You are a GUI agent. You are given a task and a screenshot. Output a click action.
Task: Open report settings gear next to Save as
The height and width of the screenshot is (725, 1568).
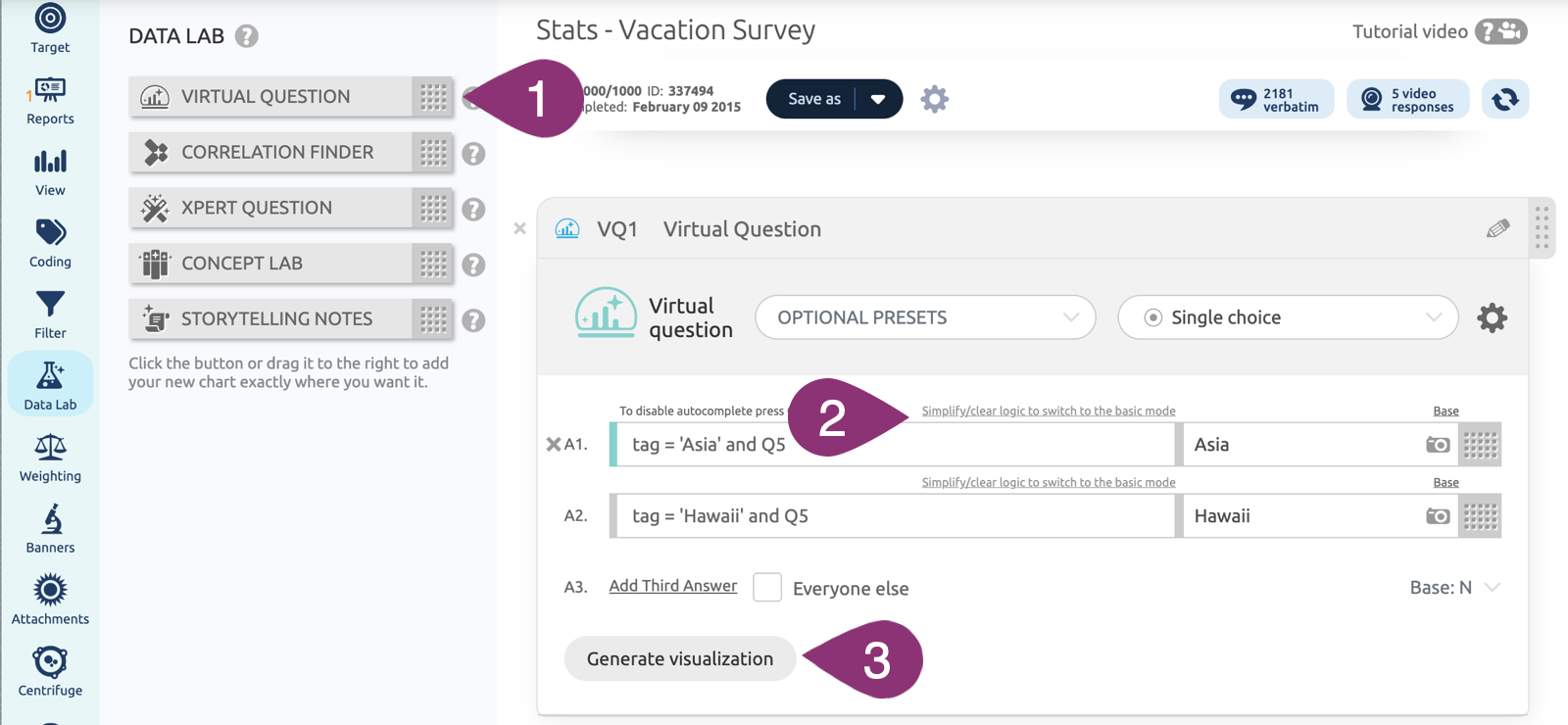coord(935,99)
